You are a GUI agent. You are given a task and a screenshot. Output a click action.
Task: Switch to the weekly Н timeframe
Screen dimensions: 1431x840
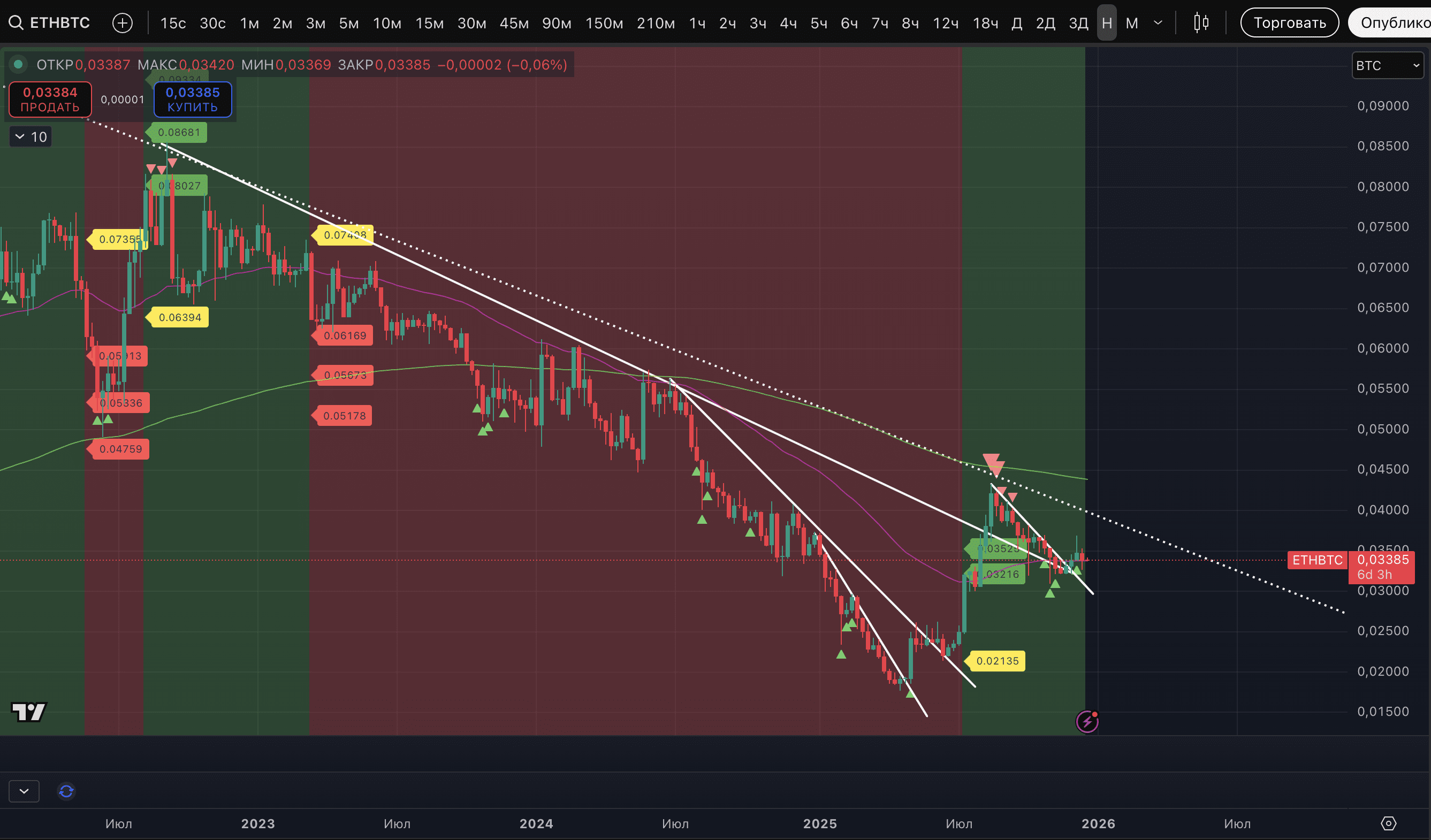pos(1106,22)
